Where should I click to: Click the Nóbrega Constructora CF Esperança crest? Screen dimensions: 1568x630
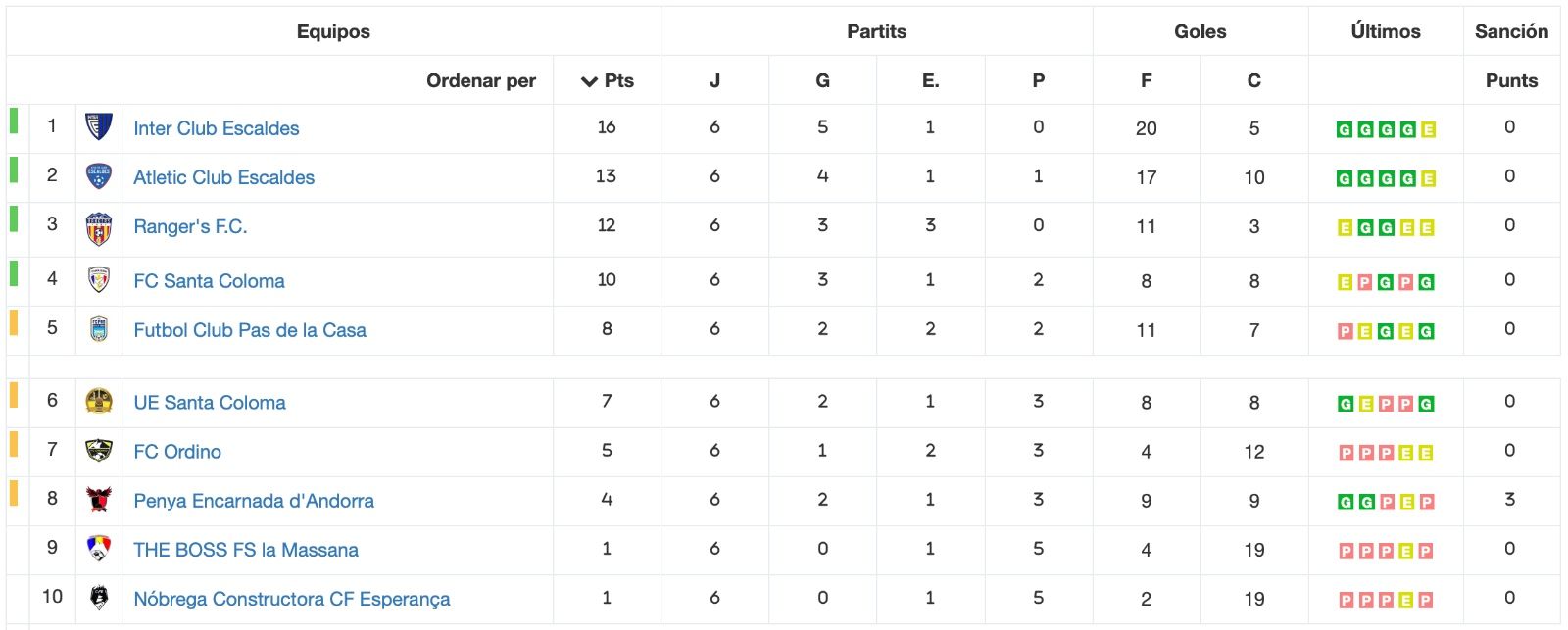(x=99, y=598)
